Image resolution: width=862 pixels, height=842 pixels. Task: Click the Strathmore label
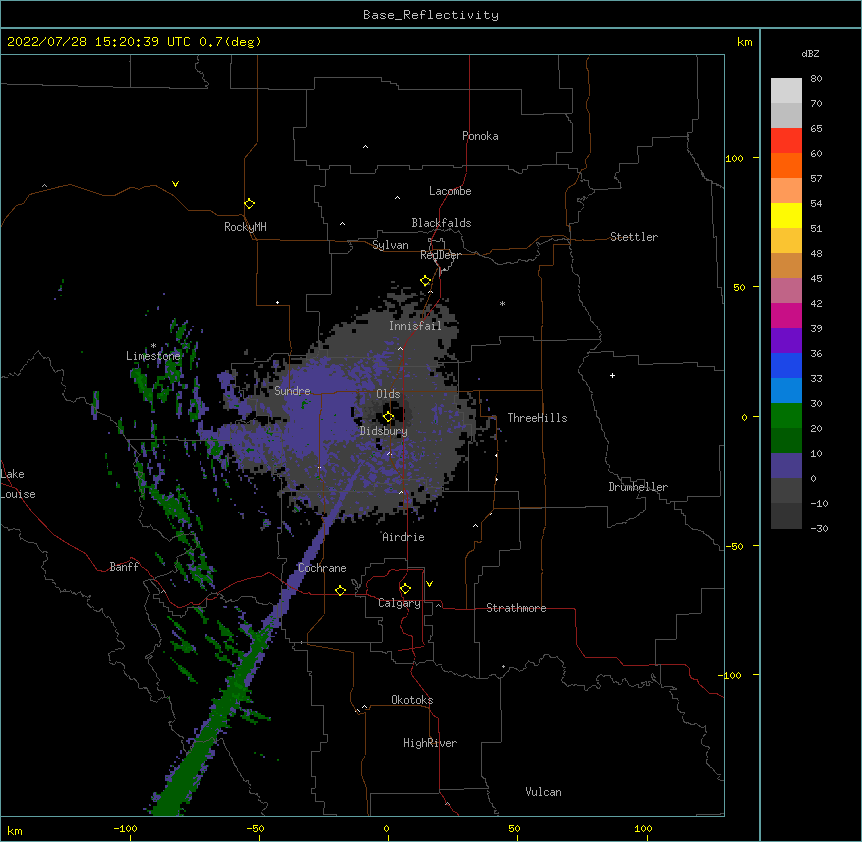click(x=516, y=608)
